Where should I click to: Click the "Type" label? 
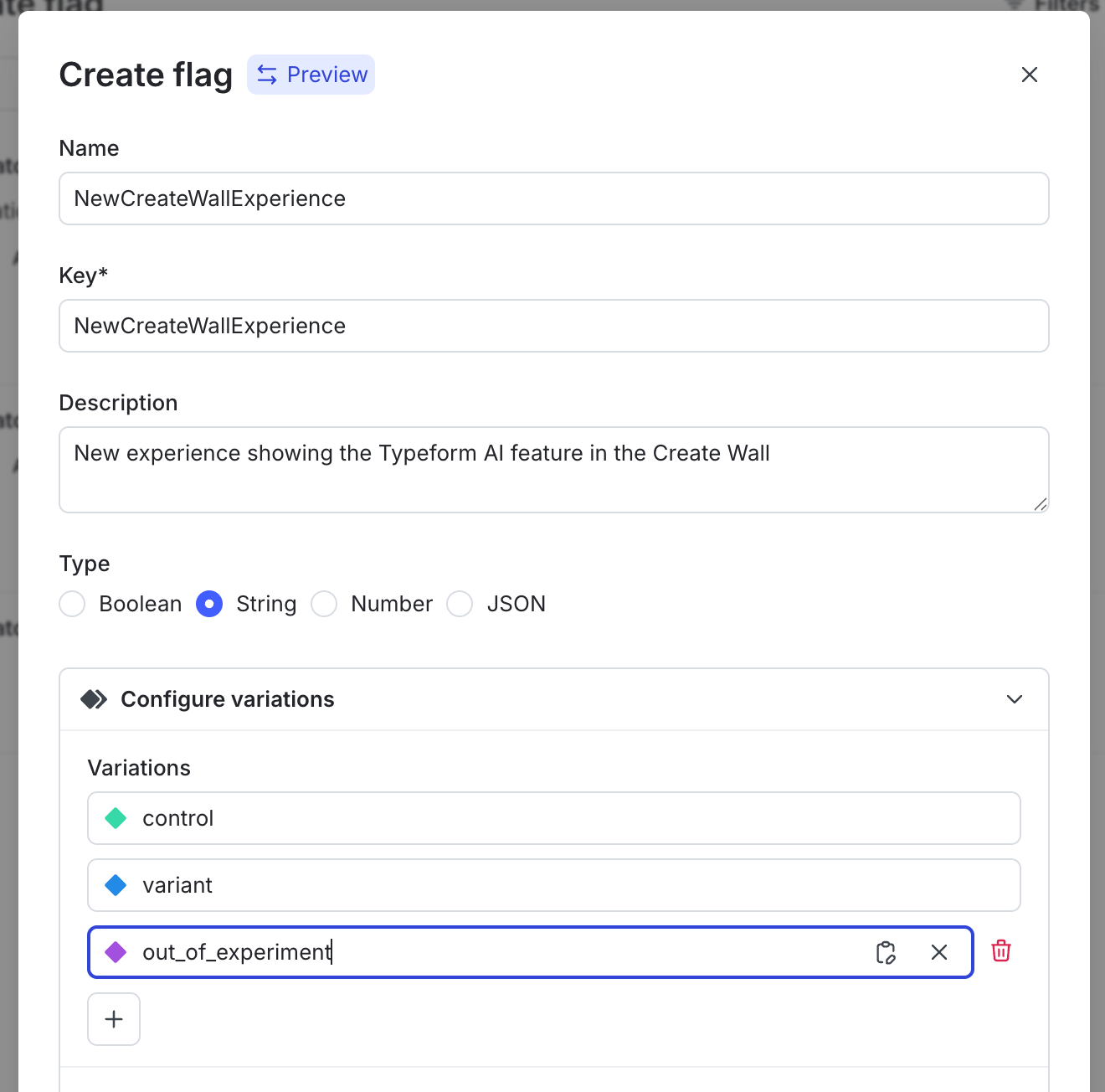pyautogui.click(x=85, y=564)
